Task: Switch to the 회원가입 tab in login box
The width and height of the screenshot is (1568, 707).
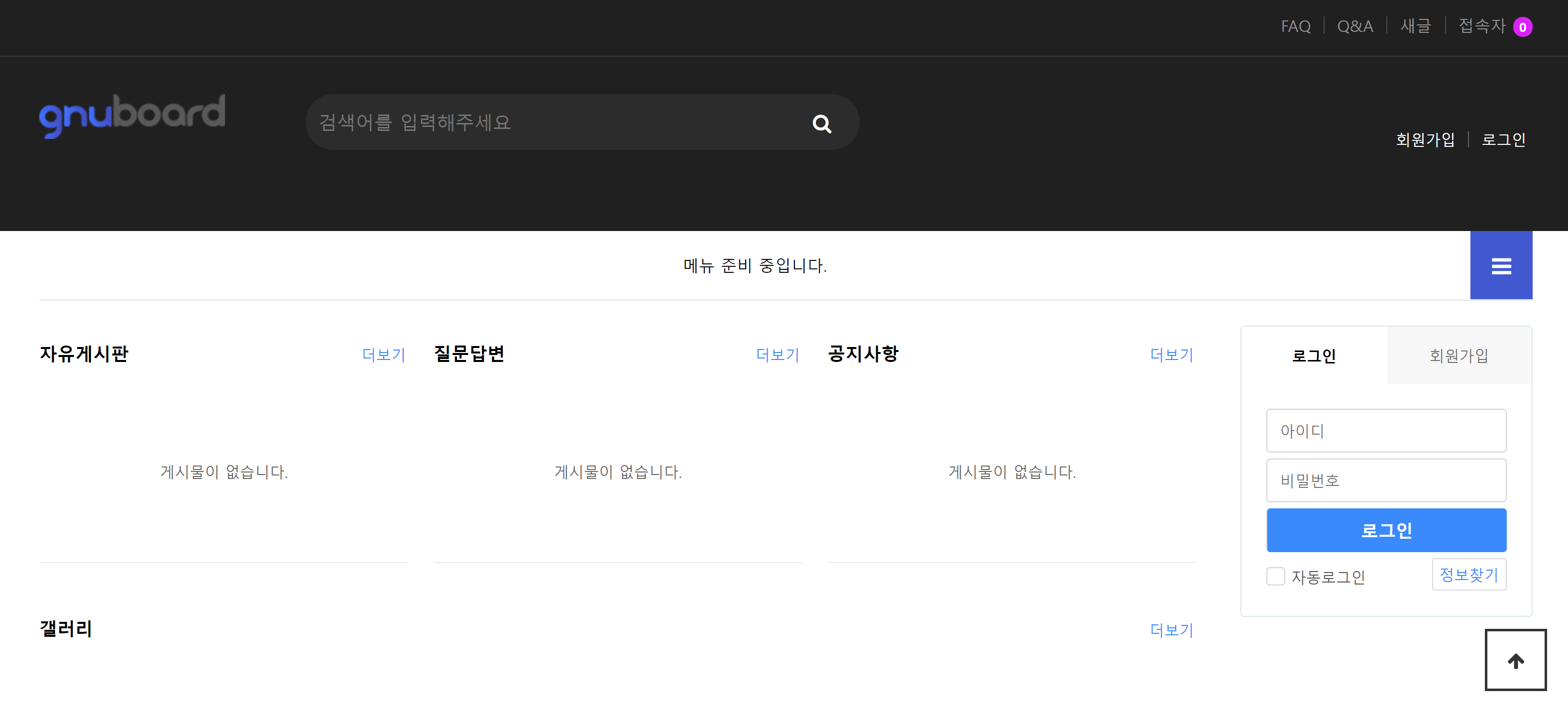Action: coord(1458,355)
